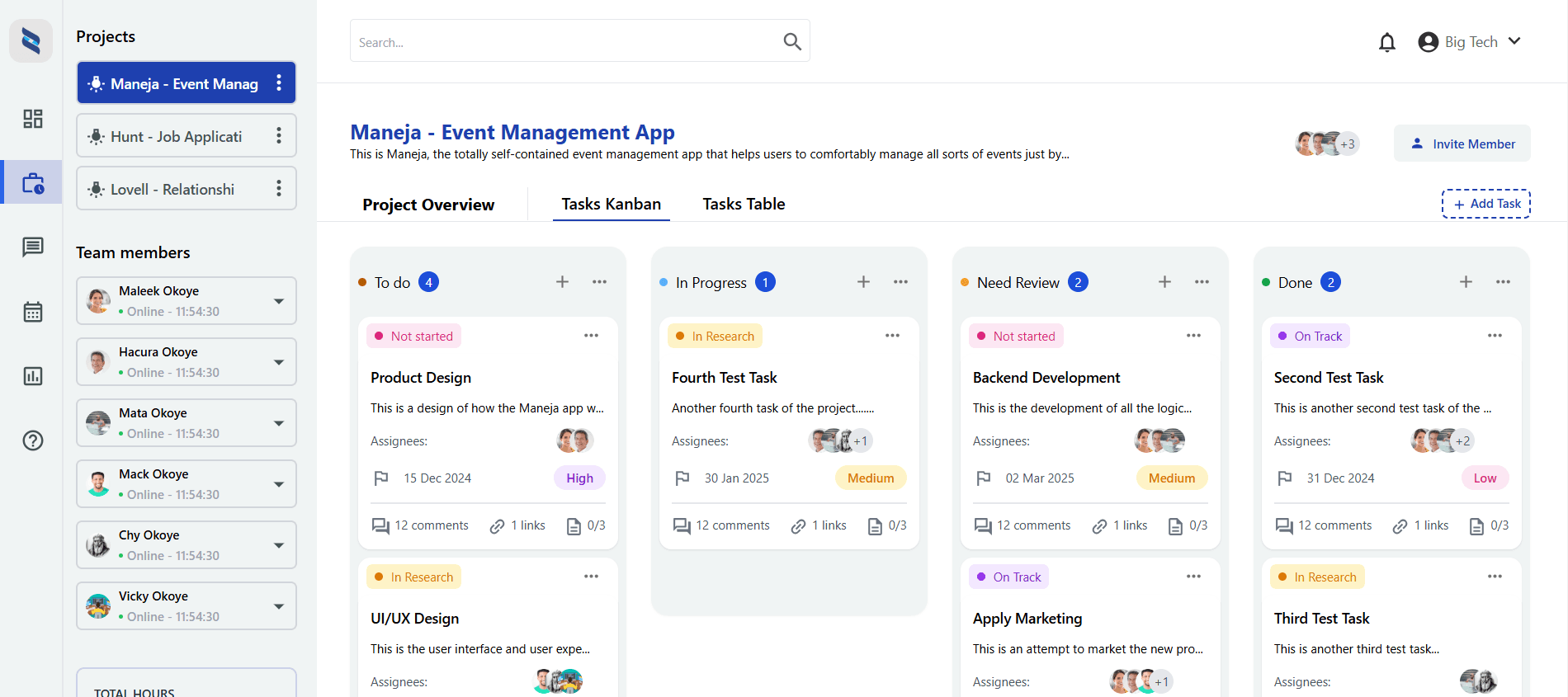Add a card to To do column

(562, 282)
